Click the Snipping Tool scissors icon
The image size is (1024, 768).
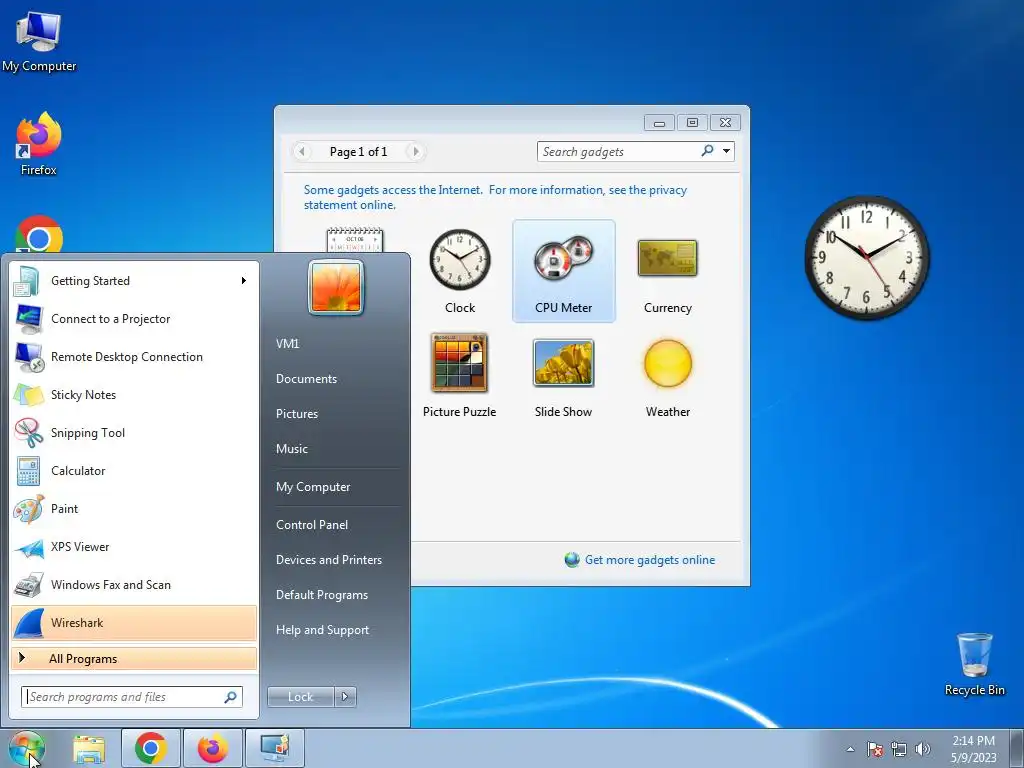pyautogui.click(x=29, y=433)
